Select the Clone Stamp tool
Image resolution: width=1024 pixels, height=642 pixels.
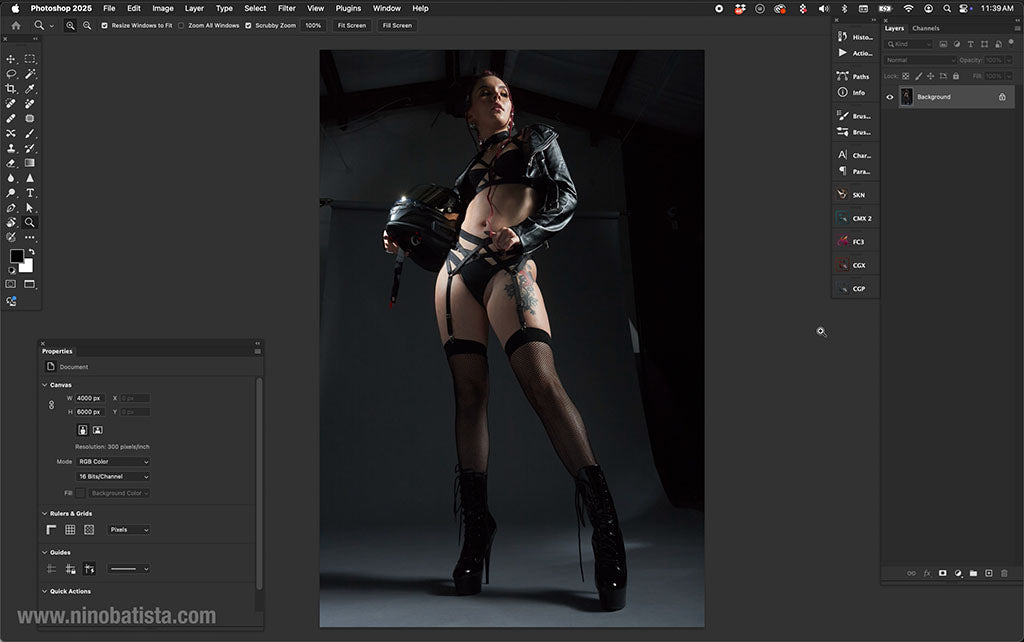point(11,148)
